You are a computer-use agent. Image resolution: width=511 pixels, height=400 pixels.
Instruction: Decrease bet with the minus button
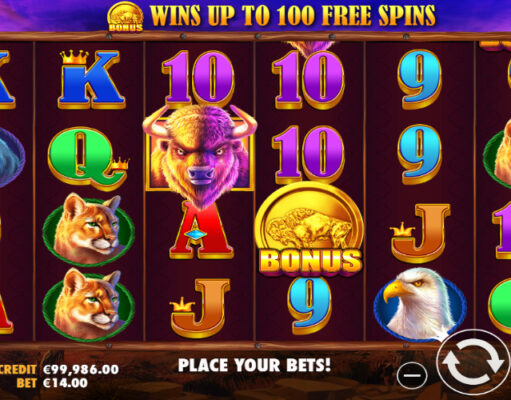click(412, 375)
